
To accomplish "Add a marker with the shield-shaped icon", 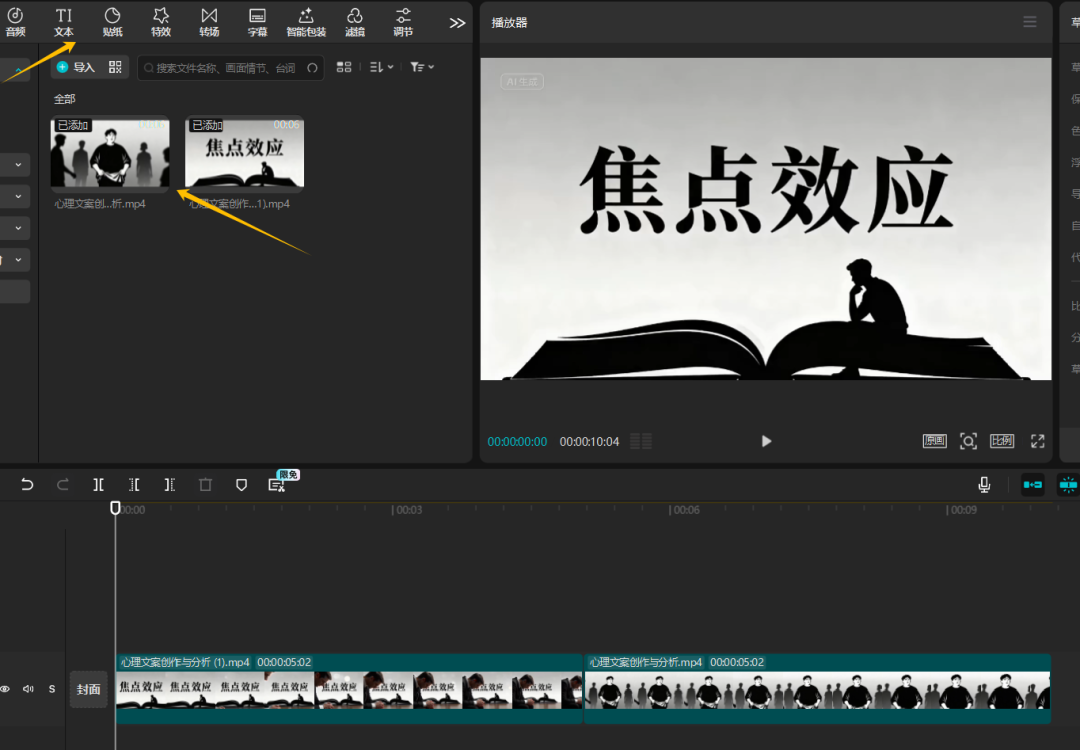I will tap(241, 484).
